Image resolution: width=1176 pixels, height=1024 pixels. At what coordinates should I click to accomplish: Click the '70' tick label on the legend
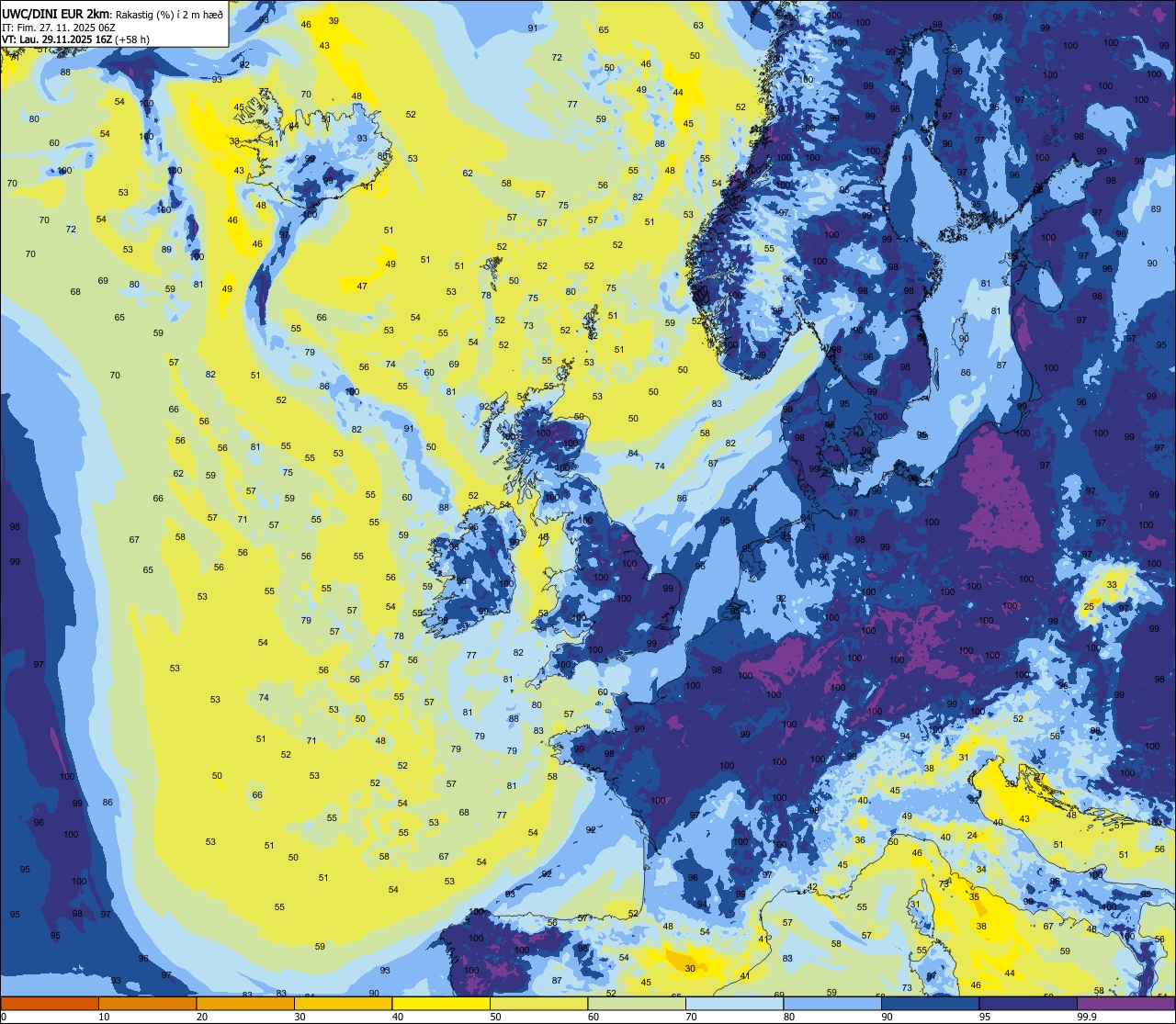(691, 1017)
